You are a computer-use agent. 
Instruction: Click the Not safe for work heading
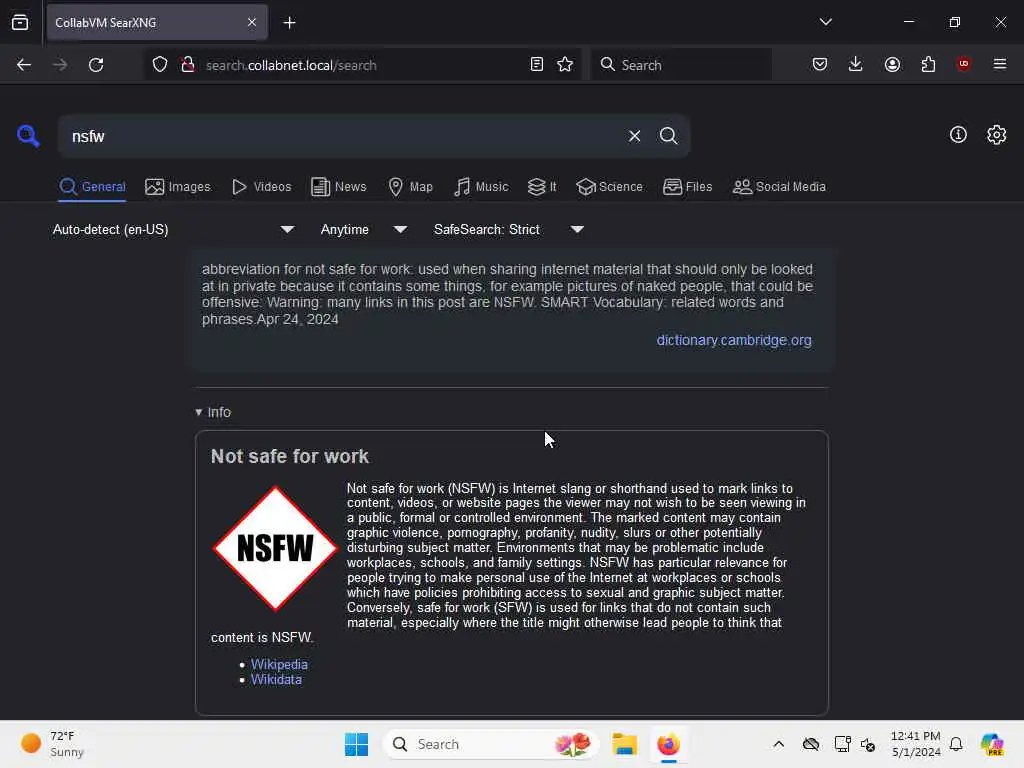(289, 456)
